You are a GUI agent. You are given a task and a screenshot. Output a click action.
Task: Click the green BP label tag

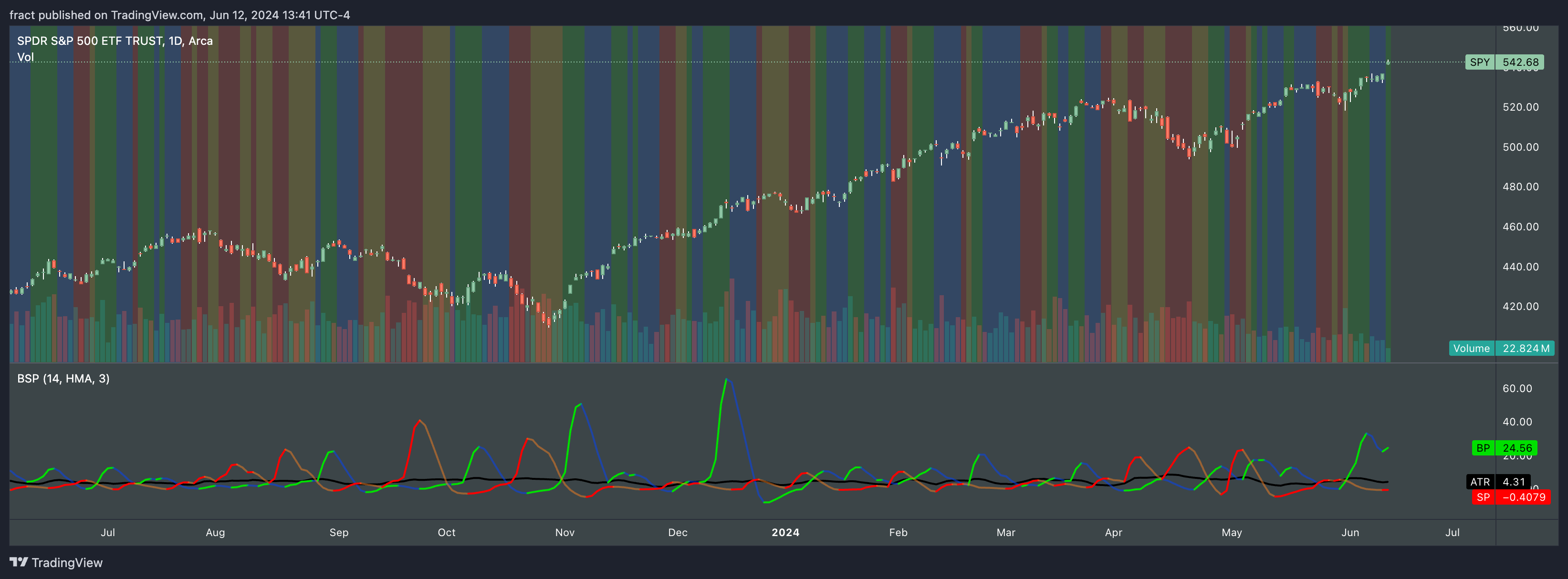coord(1483,448)
